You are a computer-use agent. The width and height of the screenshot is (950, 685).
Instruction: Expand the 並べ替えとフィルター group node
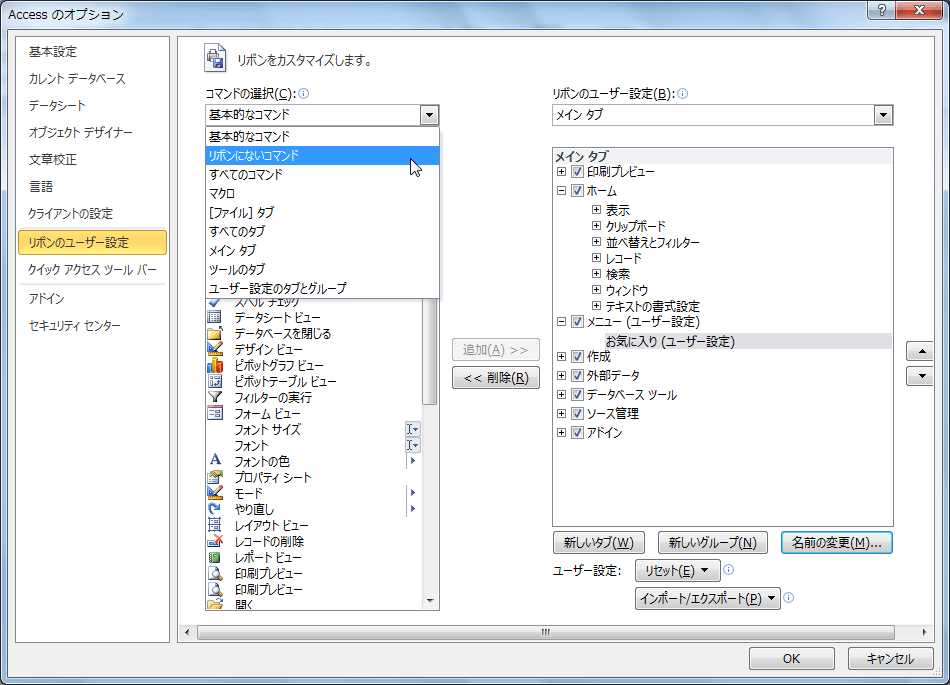tap(596, 242)
